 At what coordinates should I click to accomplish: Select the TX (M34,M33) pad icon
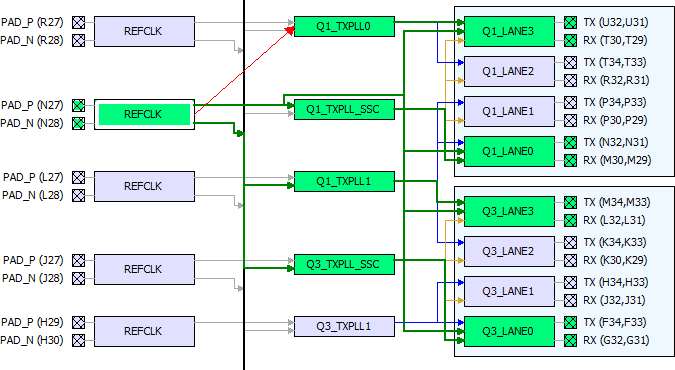tap(570, 202)
